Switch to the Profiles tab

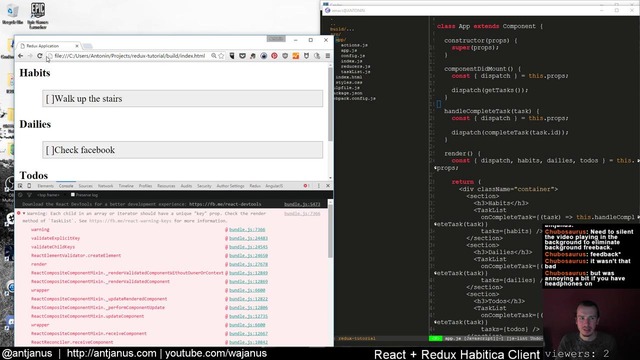pyautogui.click(x=145, y=186)
